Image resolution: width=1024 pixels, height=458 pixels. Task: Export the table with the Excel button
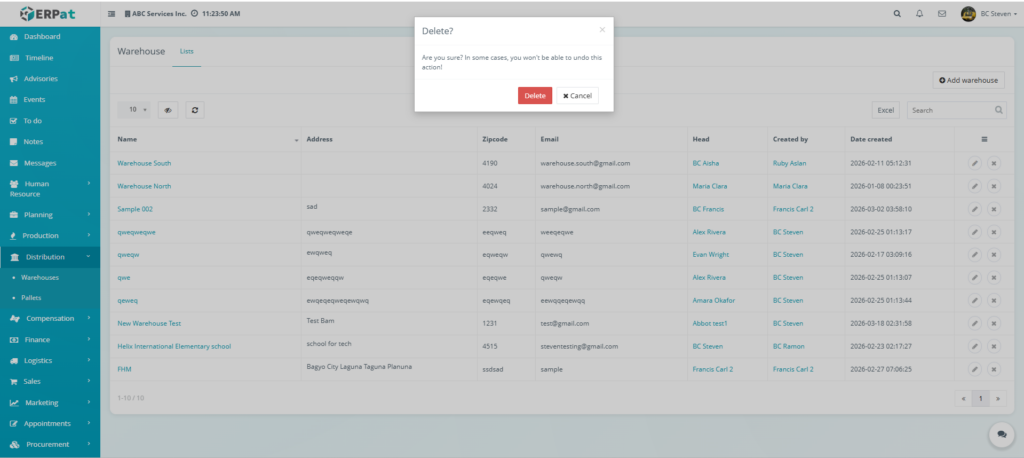[x=886, y=110]
